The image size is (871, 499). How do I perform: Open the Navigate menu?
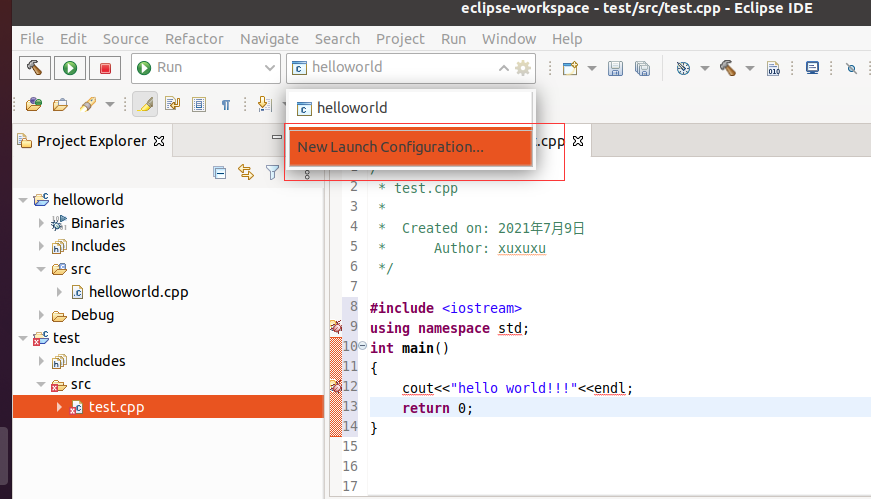(x=269, y=39)
